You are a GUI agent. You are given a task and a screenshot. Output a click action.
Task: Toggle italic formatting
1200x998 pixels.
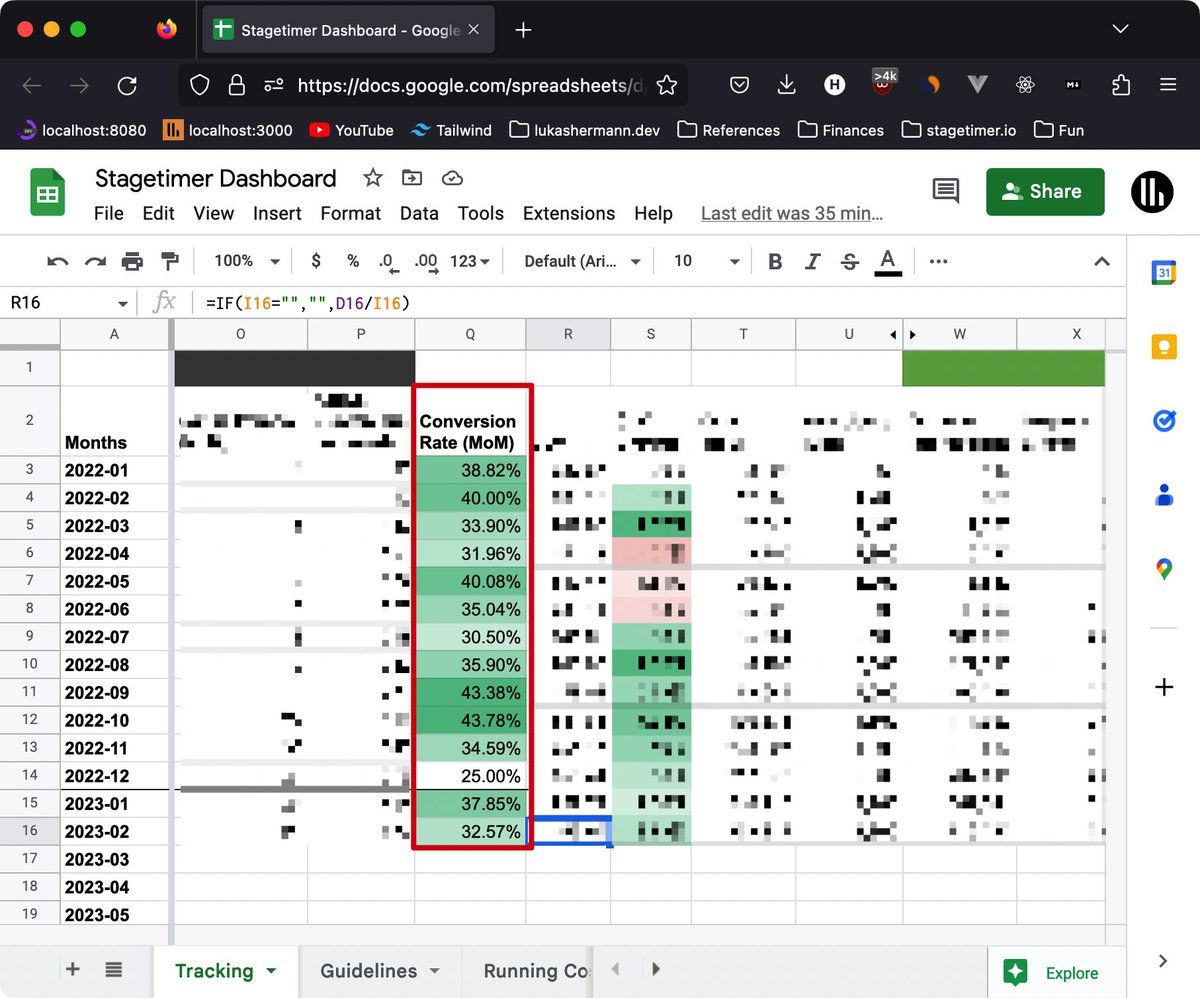pyautogui.click(x=812, y=261)
